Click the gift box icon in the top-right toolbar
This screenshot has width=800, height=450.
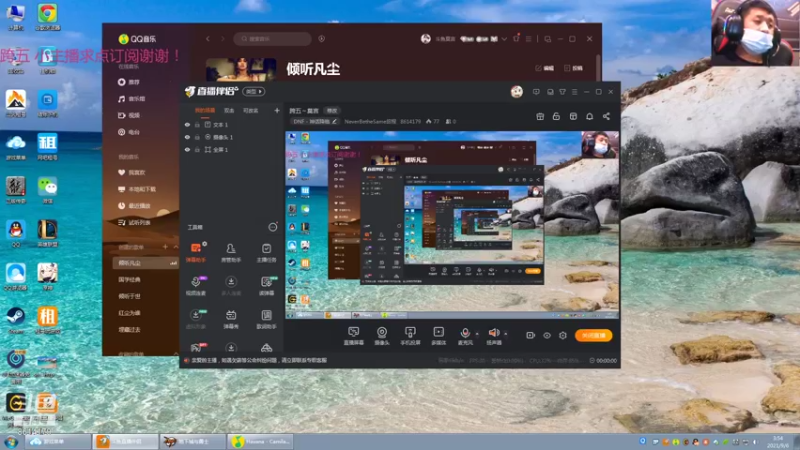click(540, 116)
